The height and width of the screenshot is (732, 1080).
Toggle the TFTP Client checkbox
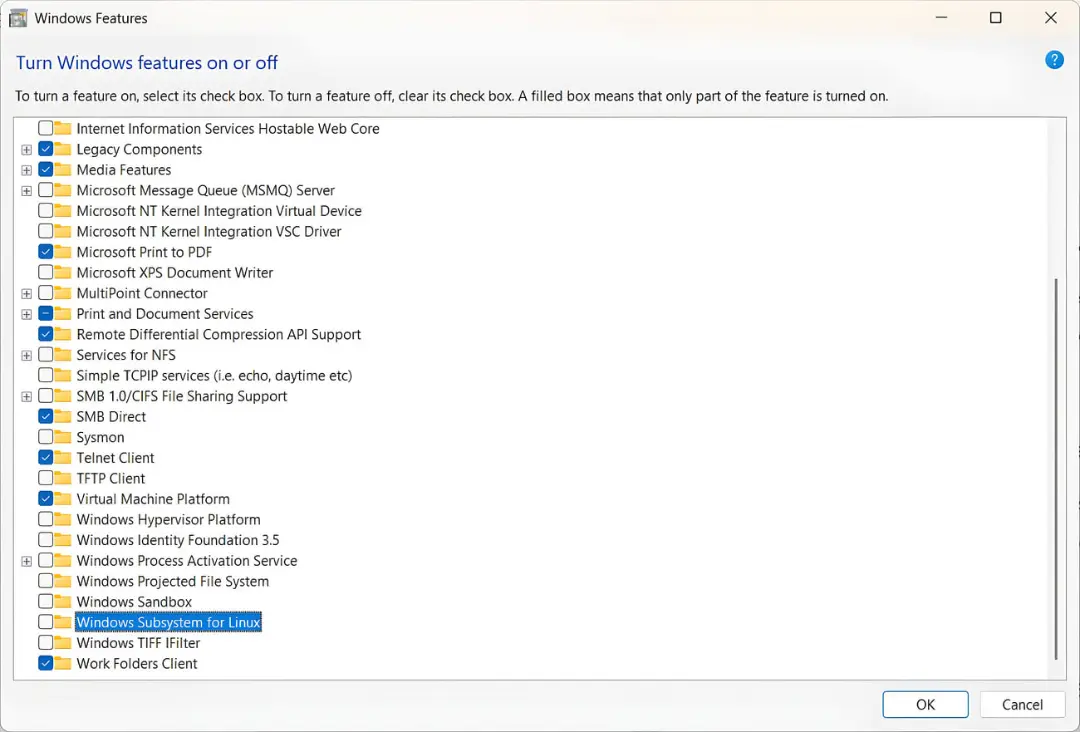point(45,478)
